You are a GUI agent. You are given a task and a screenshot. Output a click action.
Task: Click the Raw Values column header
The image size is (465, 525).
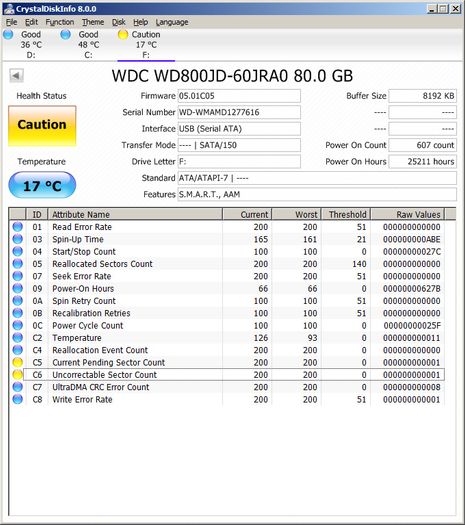point(408,214)
